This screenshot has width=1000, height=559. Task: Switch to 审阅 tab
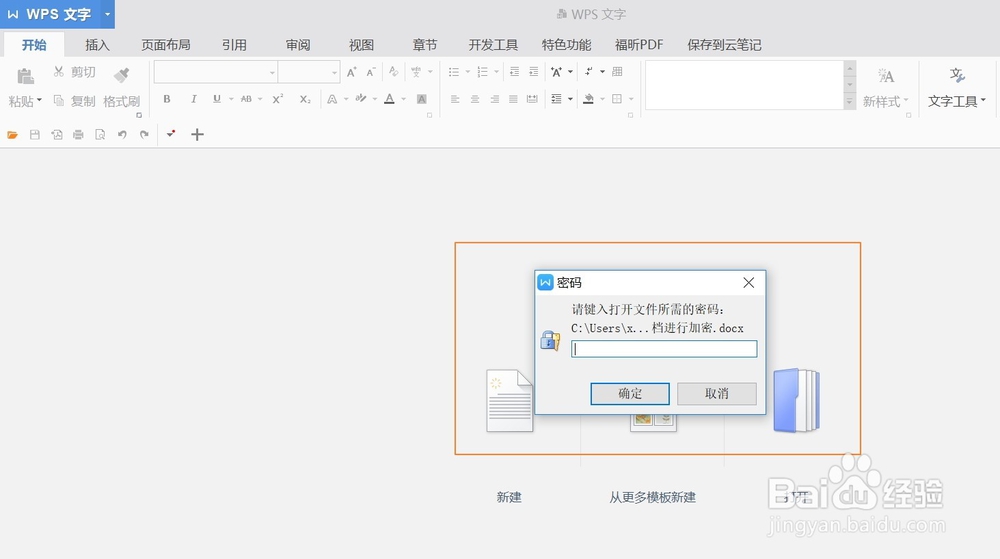pyautogui.click(x=298, y=45)
